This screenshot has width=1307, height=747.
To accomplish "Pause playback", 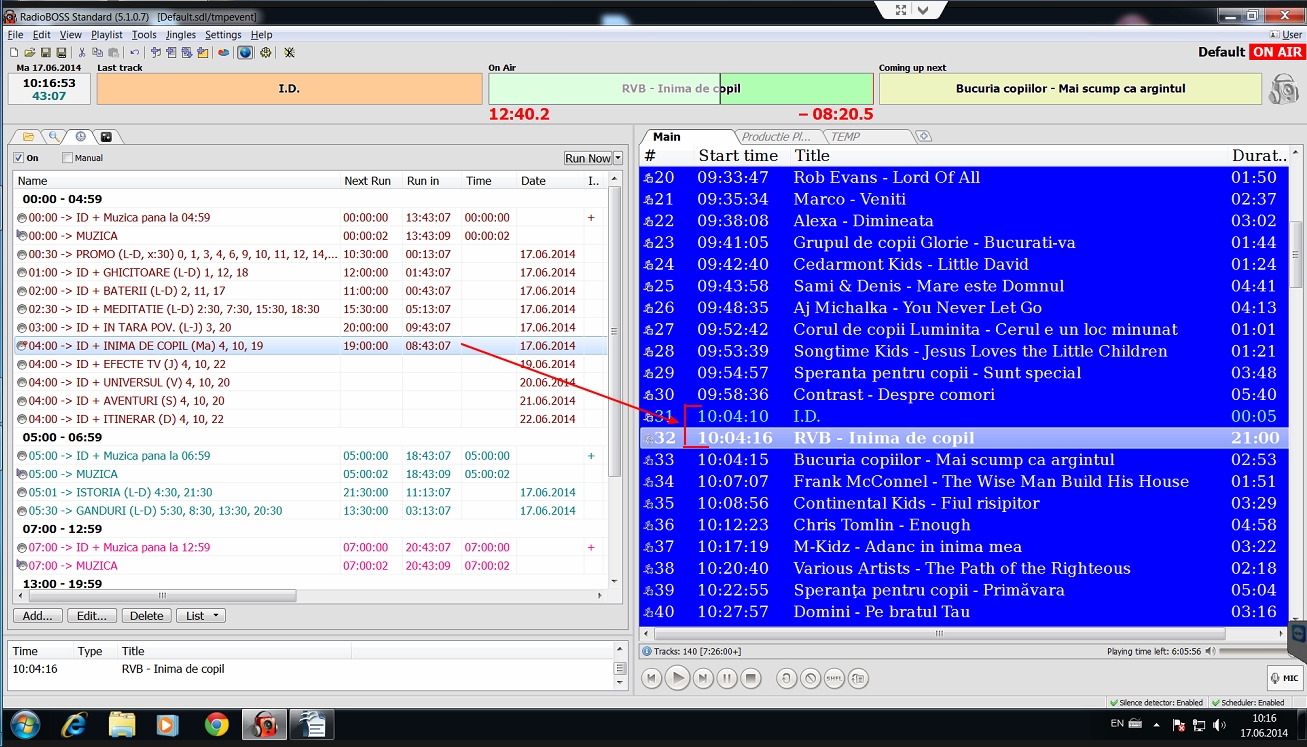I will click(x=727, y=678).
